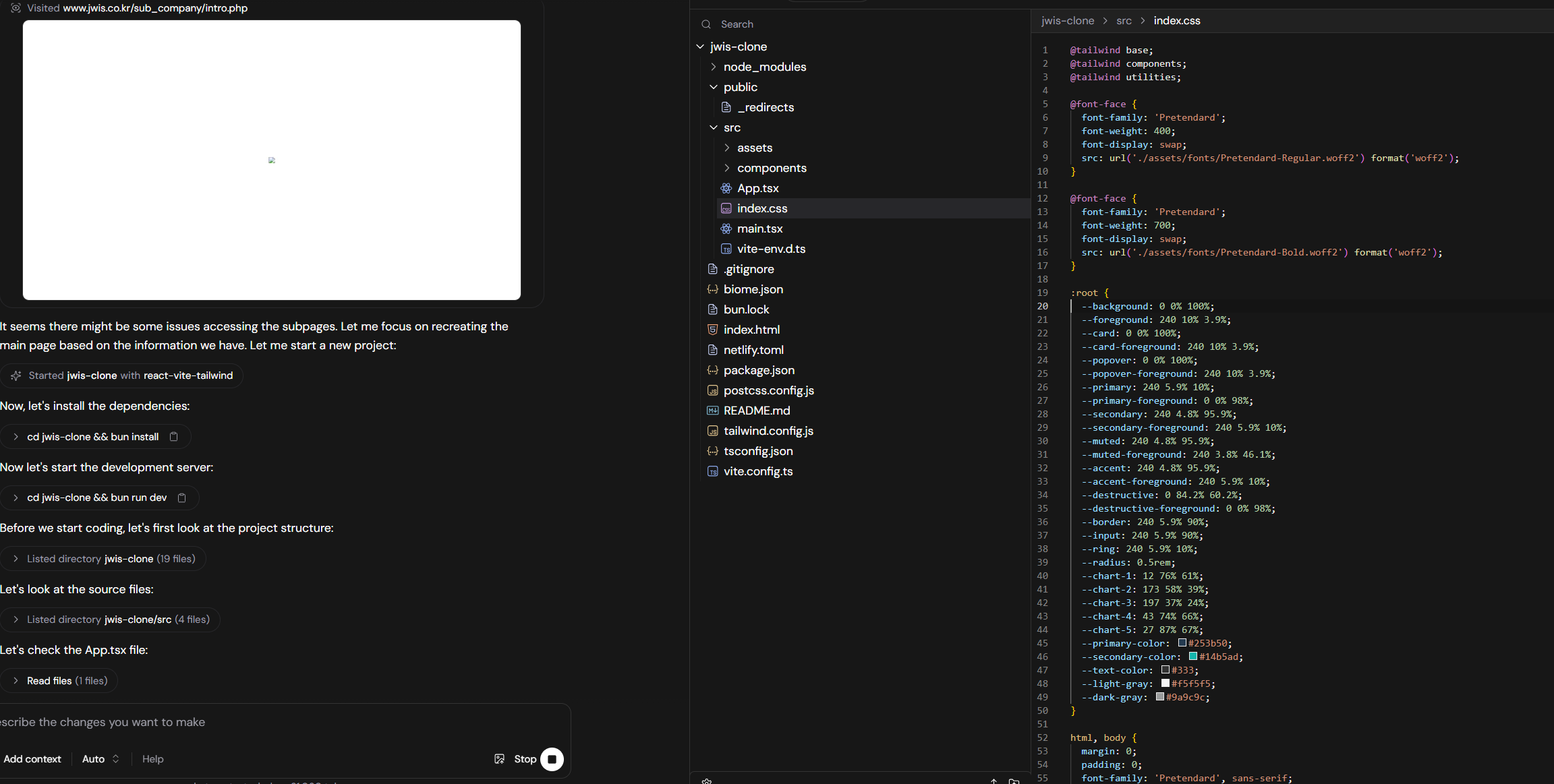The image size is (1554, 784).
Task: Copy the bun install command
Action: click(174, 437)
